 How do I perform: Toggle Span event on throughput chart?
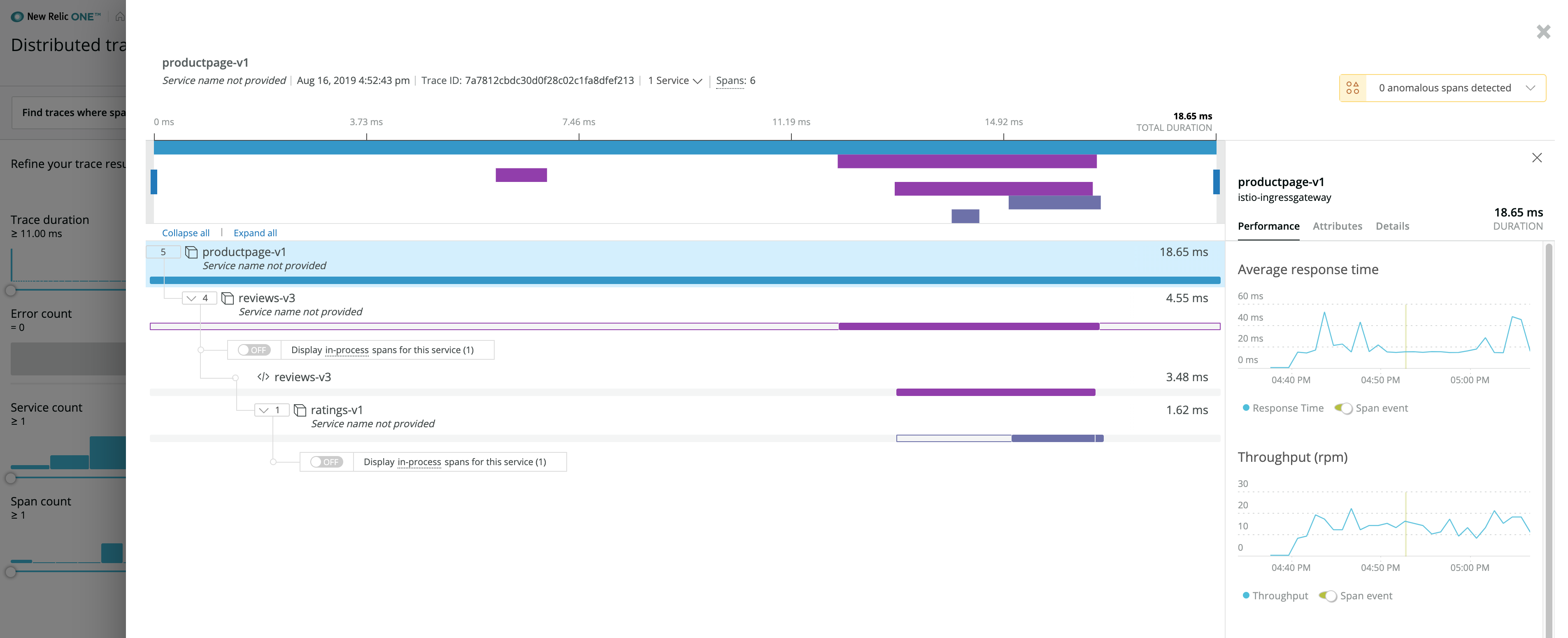click(x=1328, y=595)
